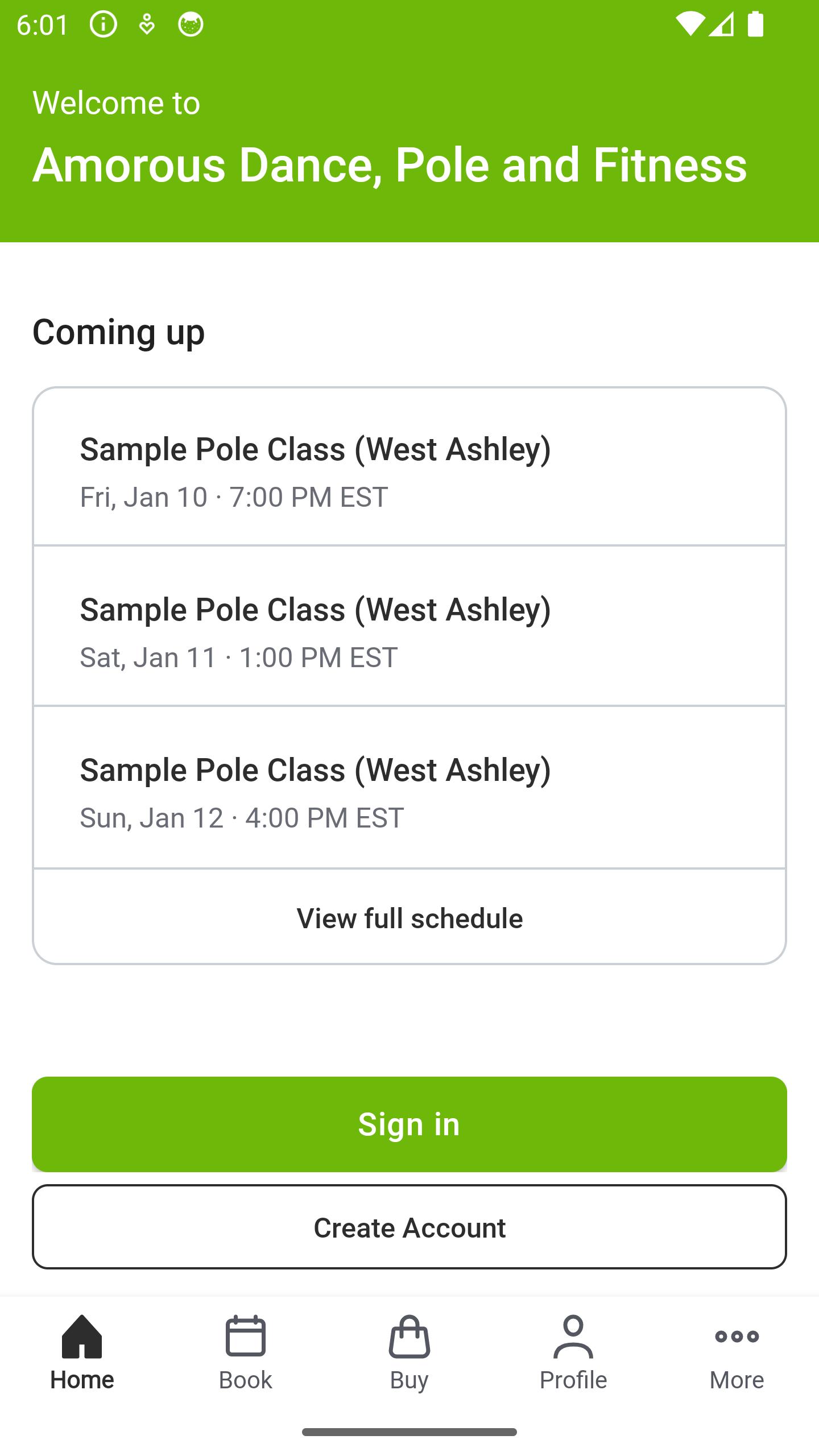
Task: Open the Profile person icon
Action: [573, 1337]
